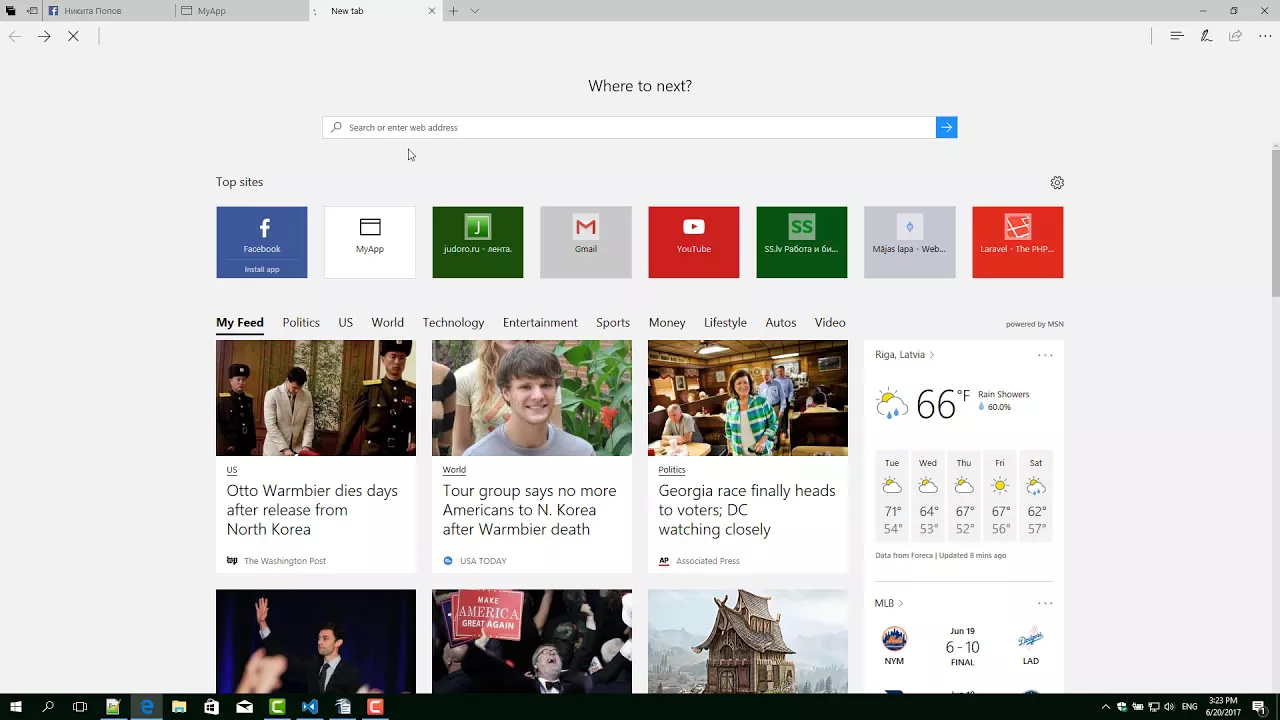1280x720 pixels.
Task: Open the YouTube top site tile
Action: pos(694,242)
